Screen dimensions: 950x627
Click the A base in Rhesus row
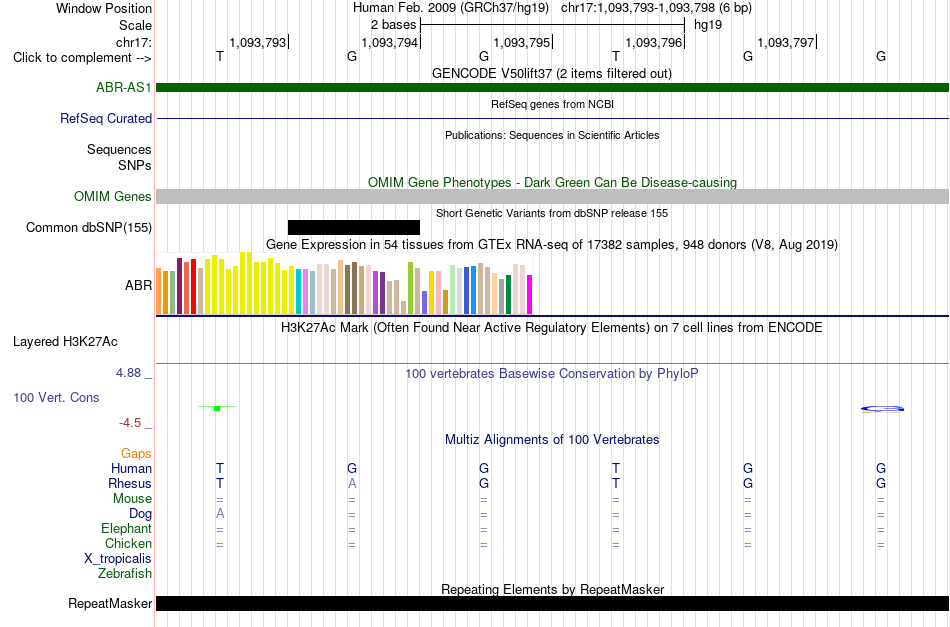click(x=352, y=483)
